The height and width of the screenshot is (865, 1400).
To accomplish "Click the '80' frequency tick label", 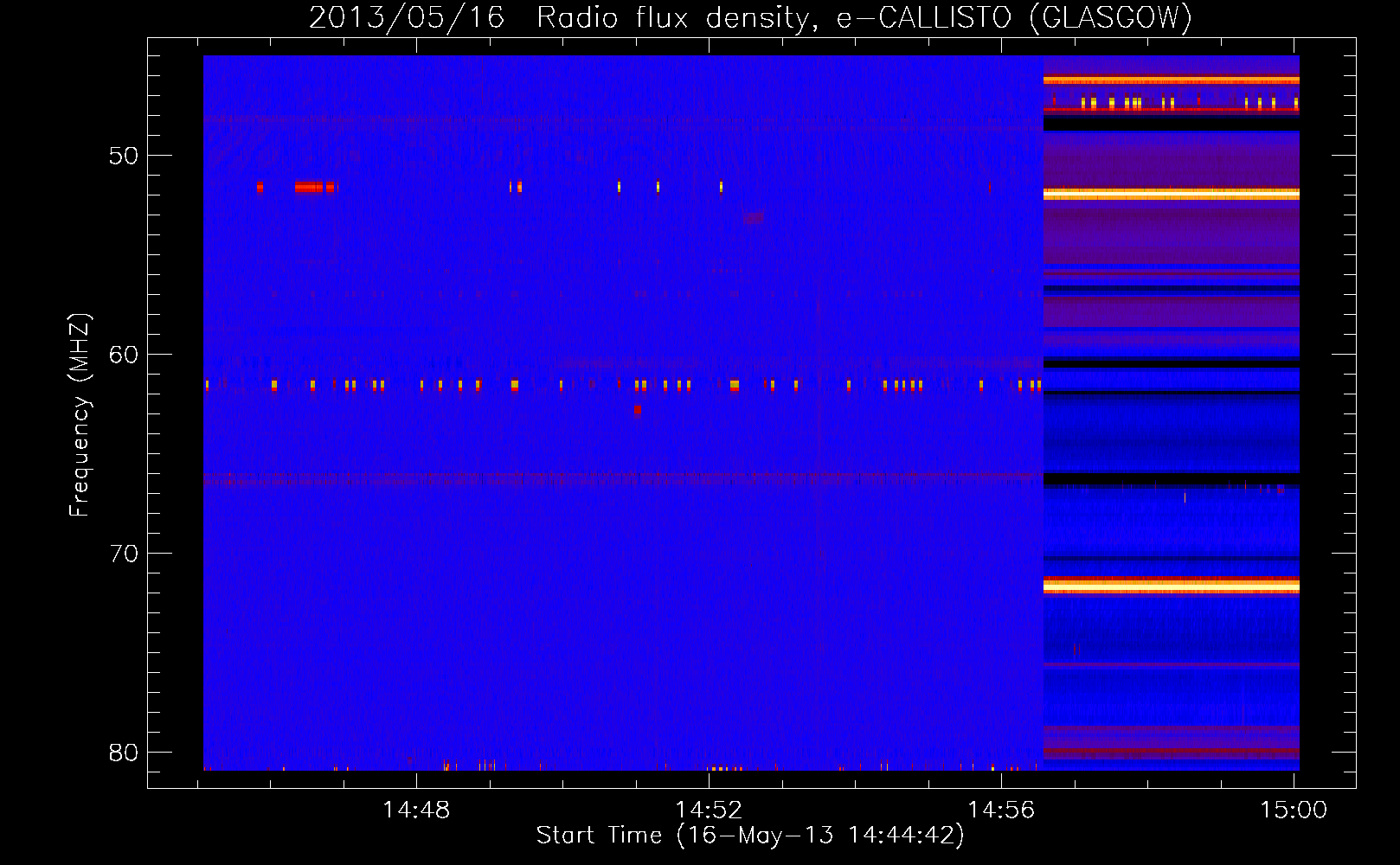I will (x=124, y=753).
